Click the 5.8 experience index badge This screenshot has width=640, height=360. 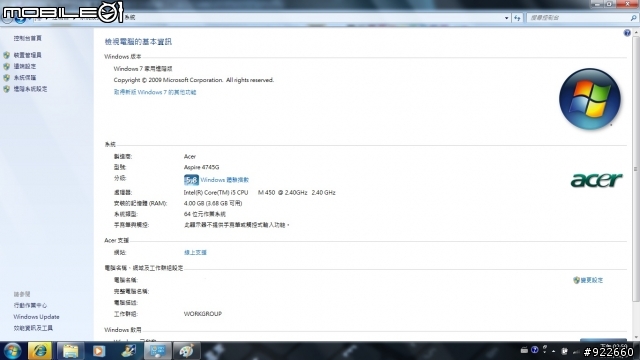[191, 180]
